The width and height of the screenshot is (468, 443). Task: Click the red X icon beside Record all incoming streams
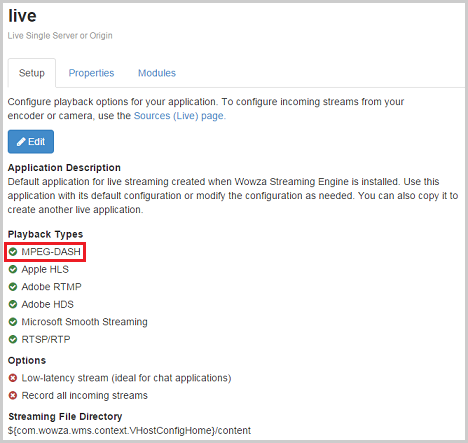coord(13,395)
